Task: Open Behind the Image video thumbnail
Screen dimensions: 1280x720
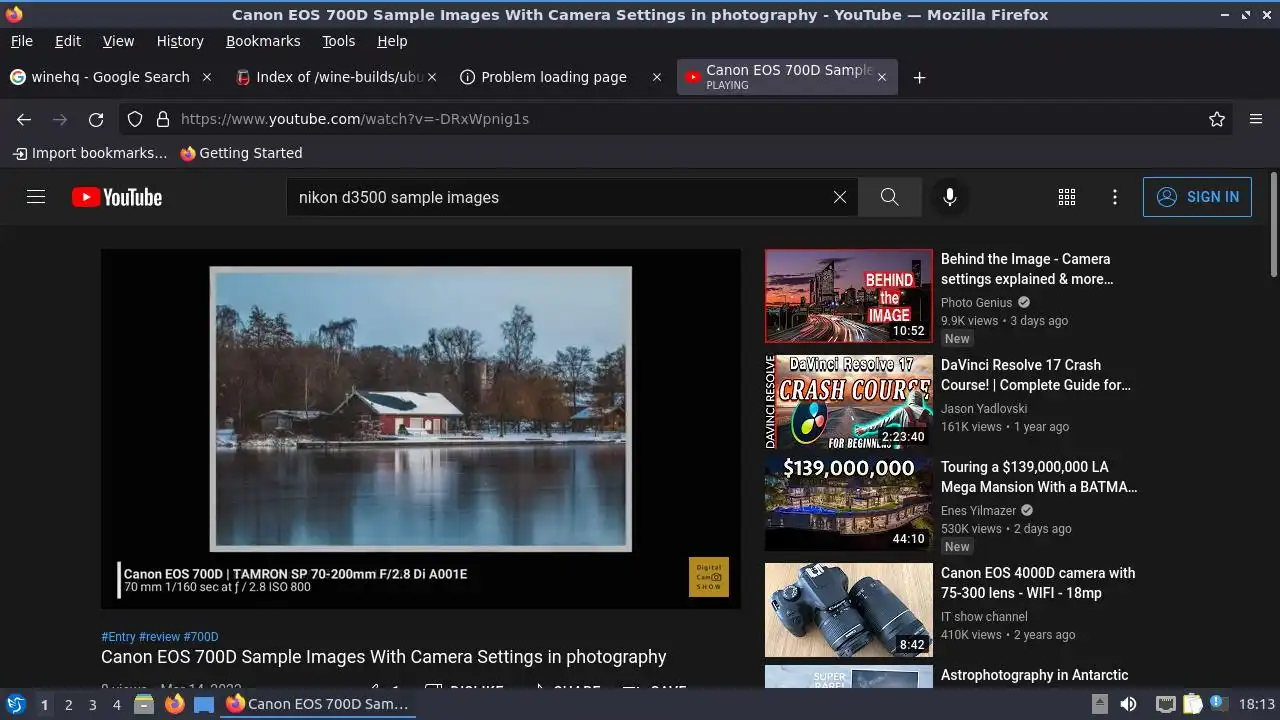Action: 849,296
